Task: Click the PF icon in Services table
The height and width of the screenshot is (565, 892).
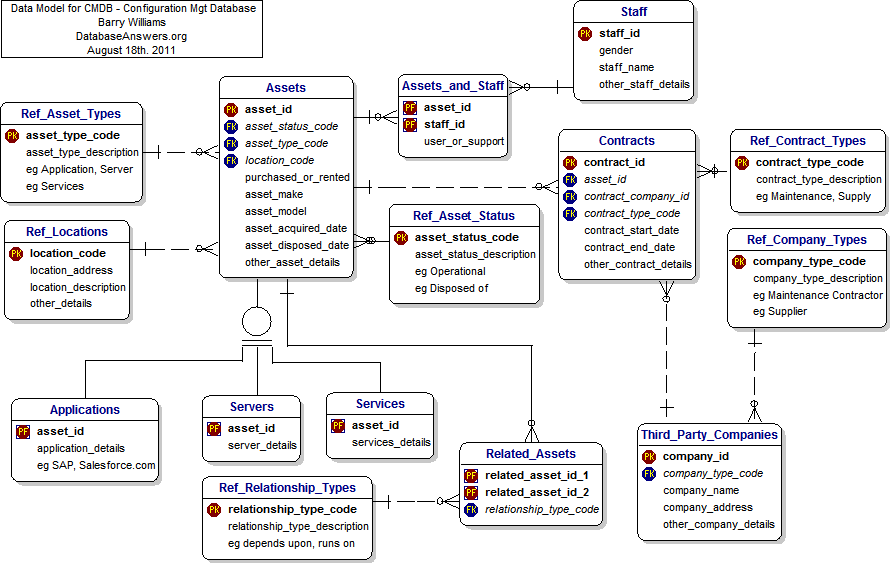Action: [338, 426]
